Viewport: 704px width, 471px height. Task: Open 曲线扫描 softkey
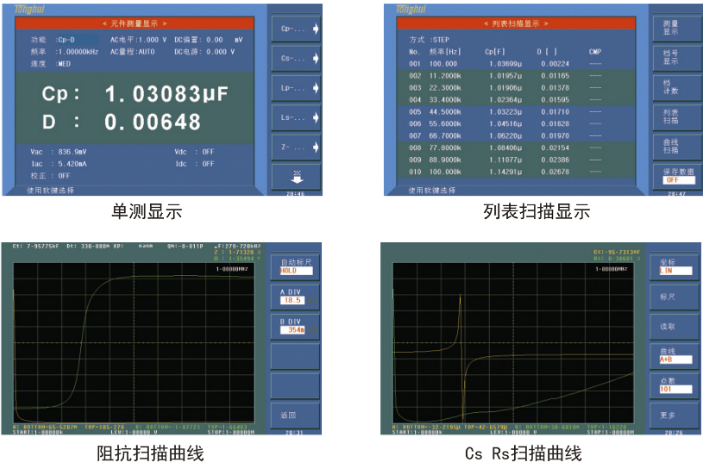677,146
